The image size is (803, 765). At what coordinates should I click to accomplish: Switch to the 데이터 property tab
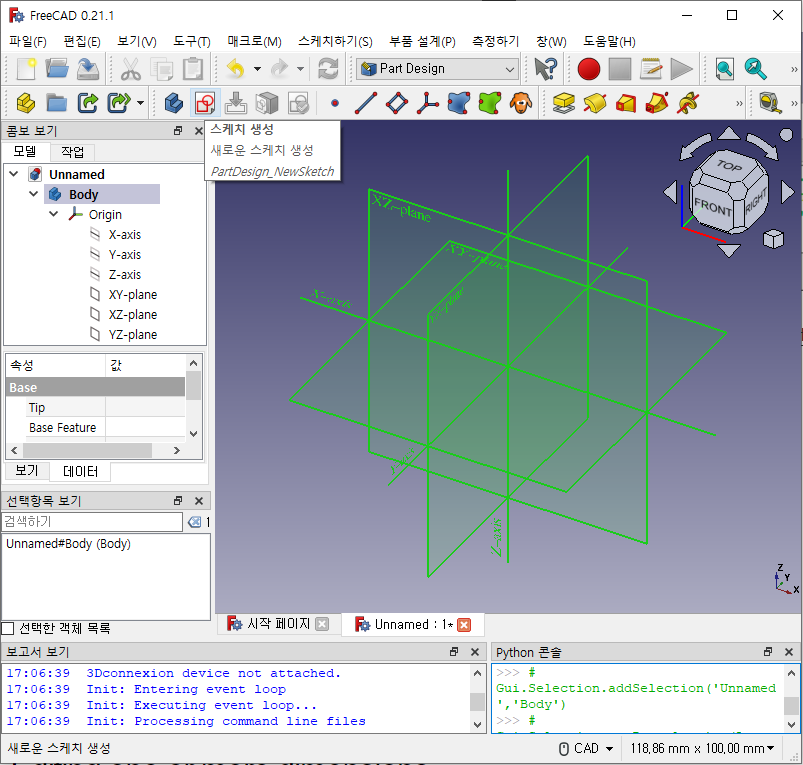point(80,472)
